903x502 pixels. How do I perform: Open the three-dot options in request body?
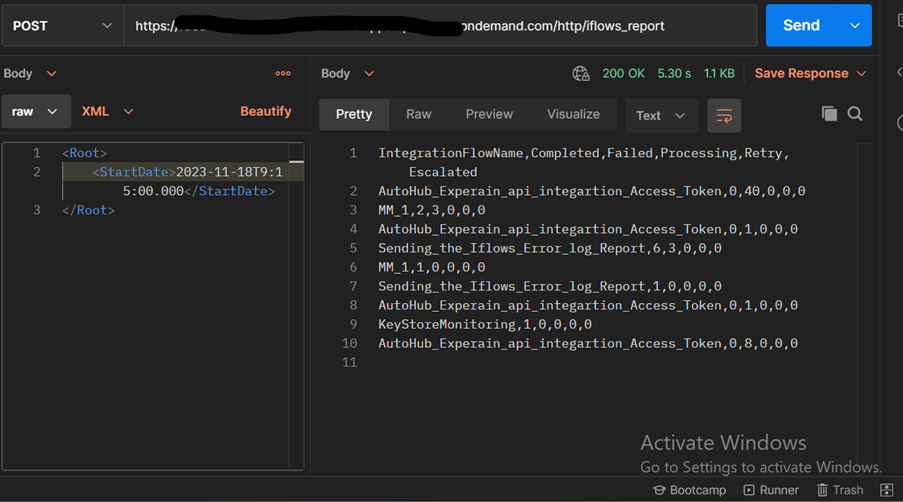283,73
